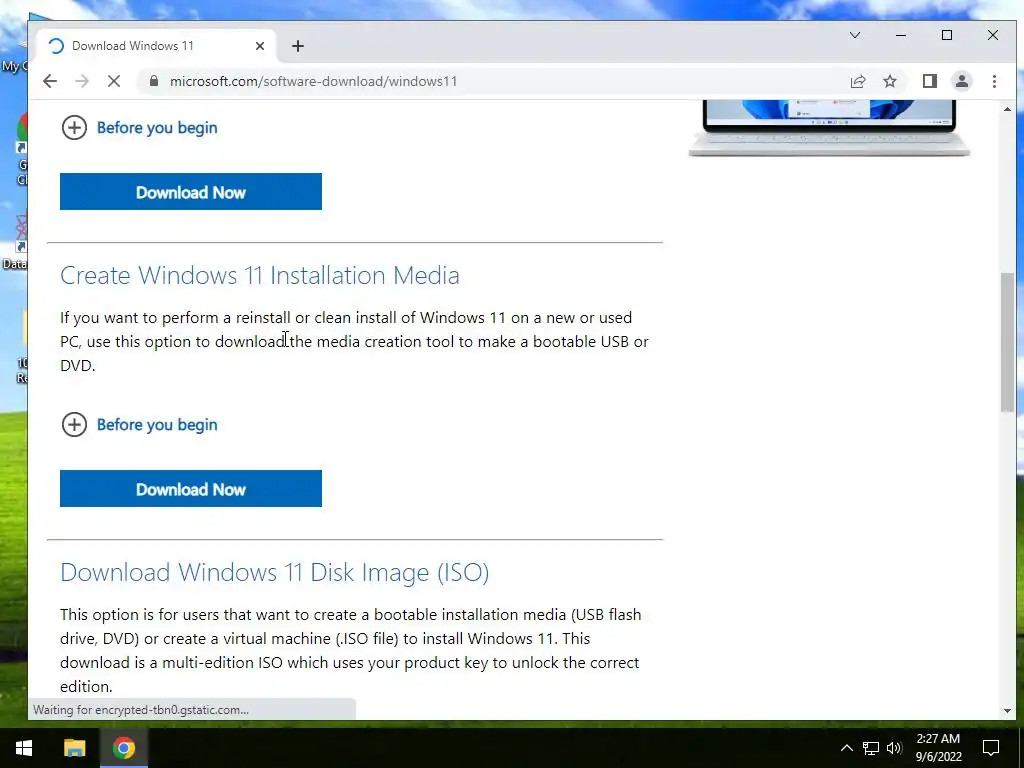Go back to the previous page

click(x=50, y=81)
